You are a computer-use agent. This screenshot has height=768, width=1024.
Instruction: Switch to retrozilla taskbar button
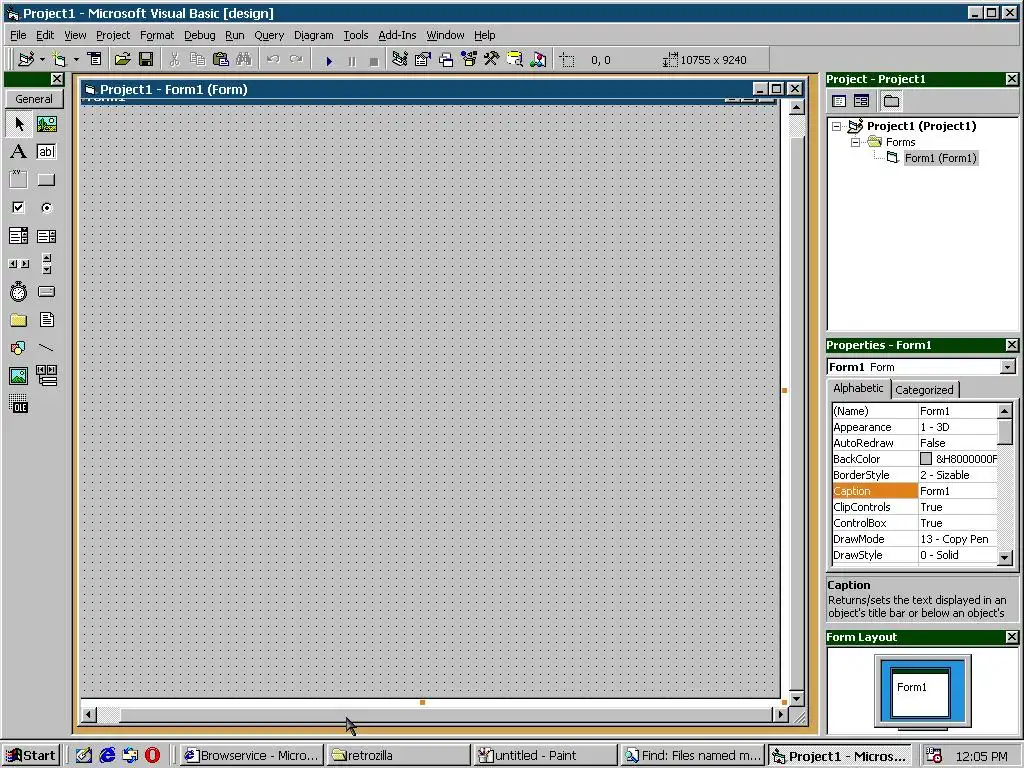[x=398, y=756]
